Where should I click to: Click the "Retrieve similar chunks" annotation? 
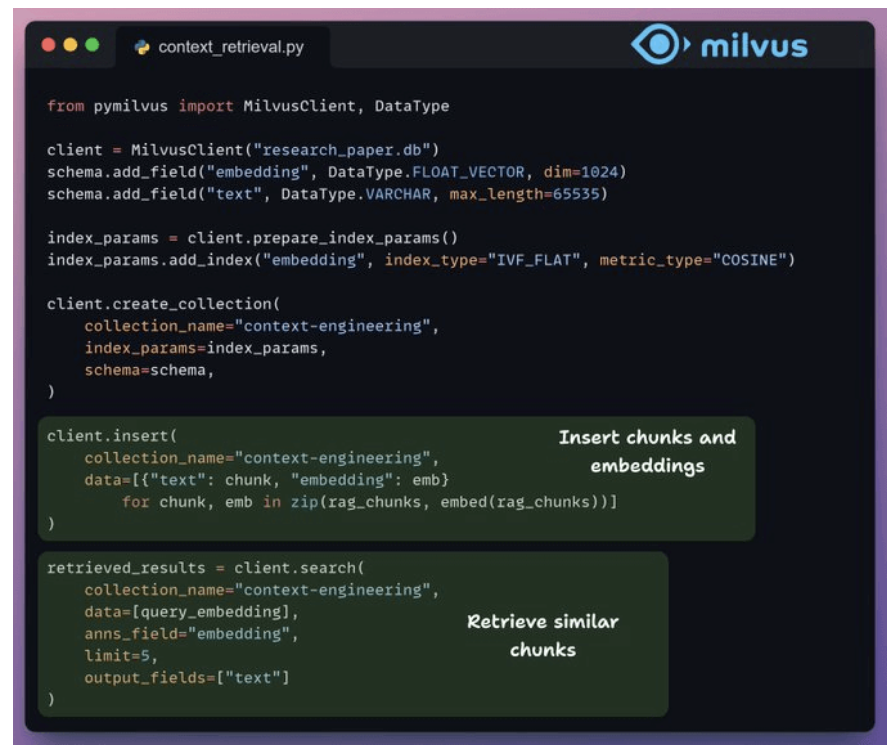[543, 635]
